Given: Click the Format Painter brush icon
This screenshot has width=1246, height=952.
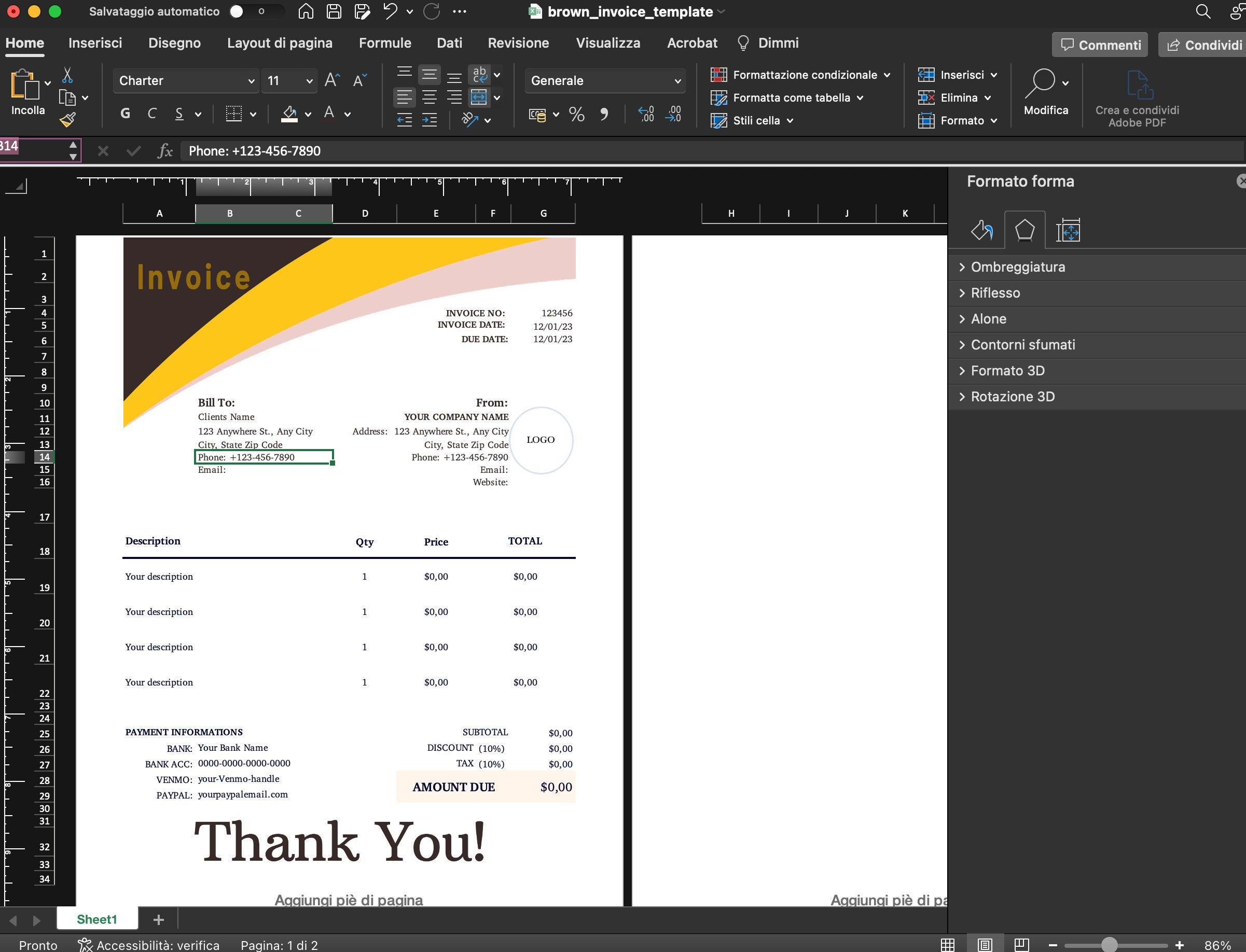Looking at the screenshot, I should 68,120.
